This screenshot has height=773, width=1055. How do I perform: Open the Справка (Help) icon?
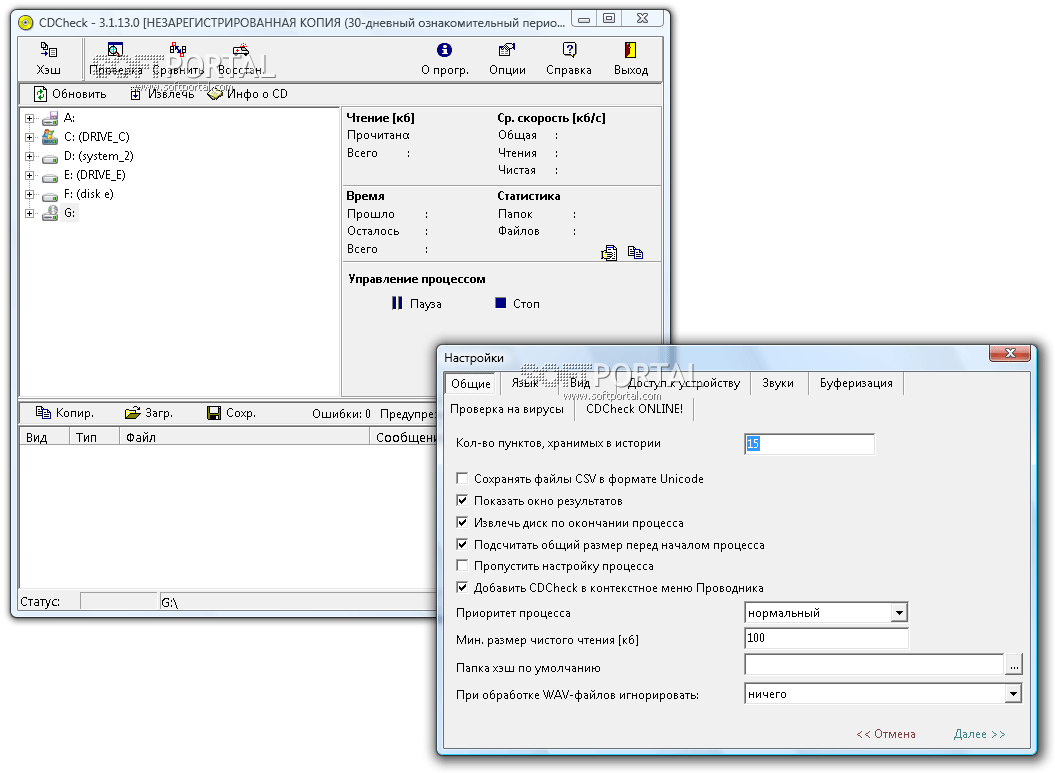tap(569, 50)
